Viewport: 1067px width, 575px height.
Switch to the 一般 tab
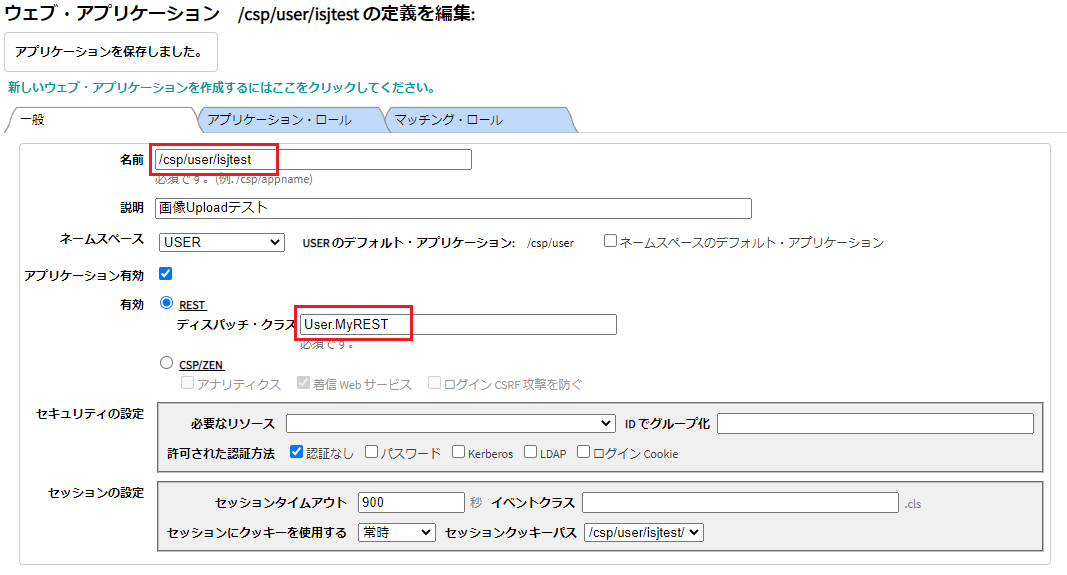point(33,120)
